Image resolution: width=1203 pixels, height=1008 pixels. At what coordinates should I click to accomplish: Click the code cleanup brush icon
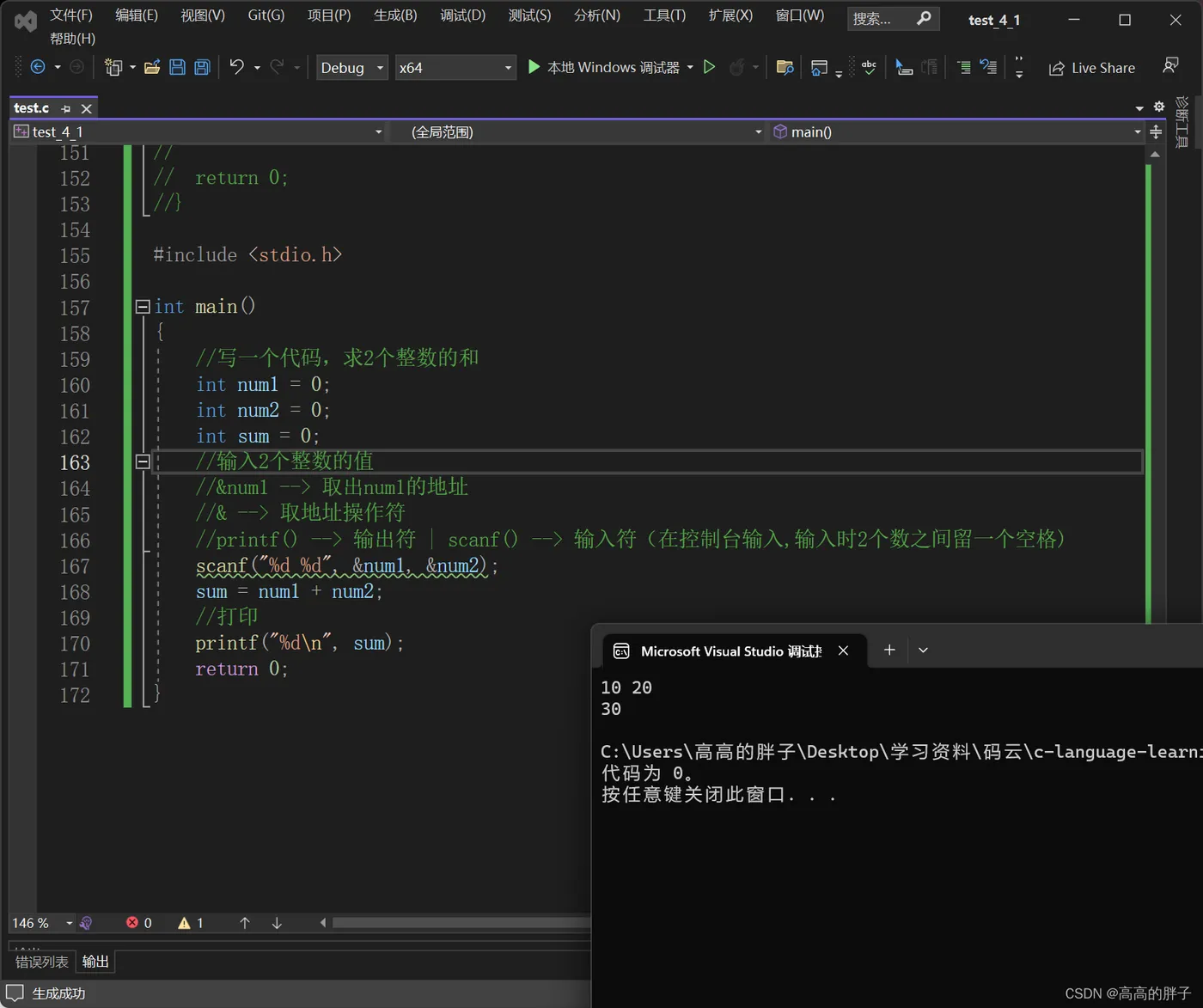coord(86,923)
